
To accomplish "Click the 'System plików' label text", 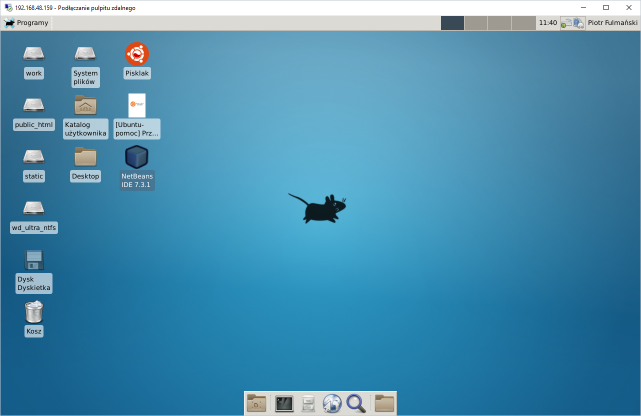I will [85, 78].
